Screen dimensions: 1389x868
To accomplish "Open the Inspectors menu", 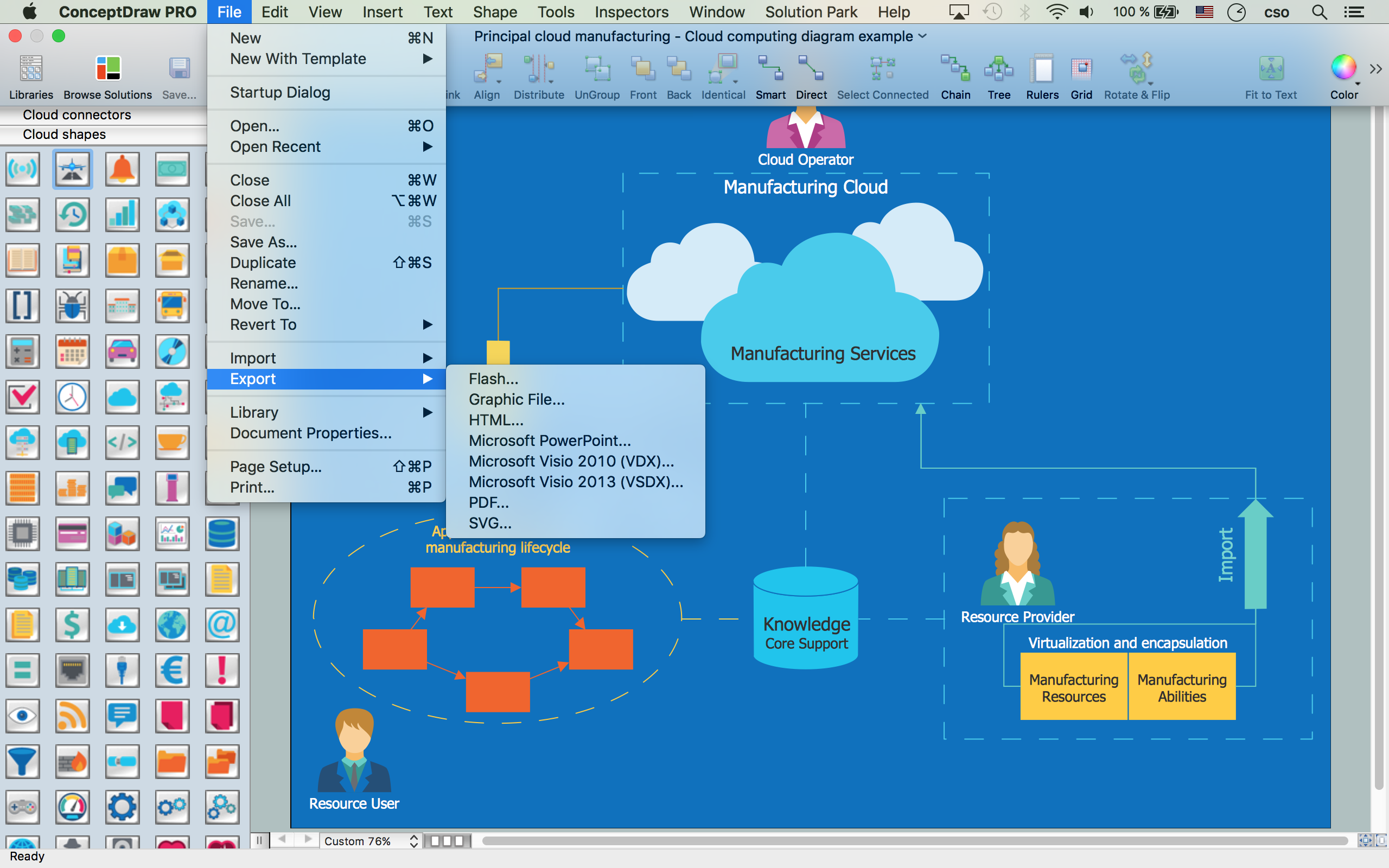I will tap(631, 11).
